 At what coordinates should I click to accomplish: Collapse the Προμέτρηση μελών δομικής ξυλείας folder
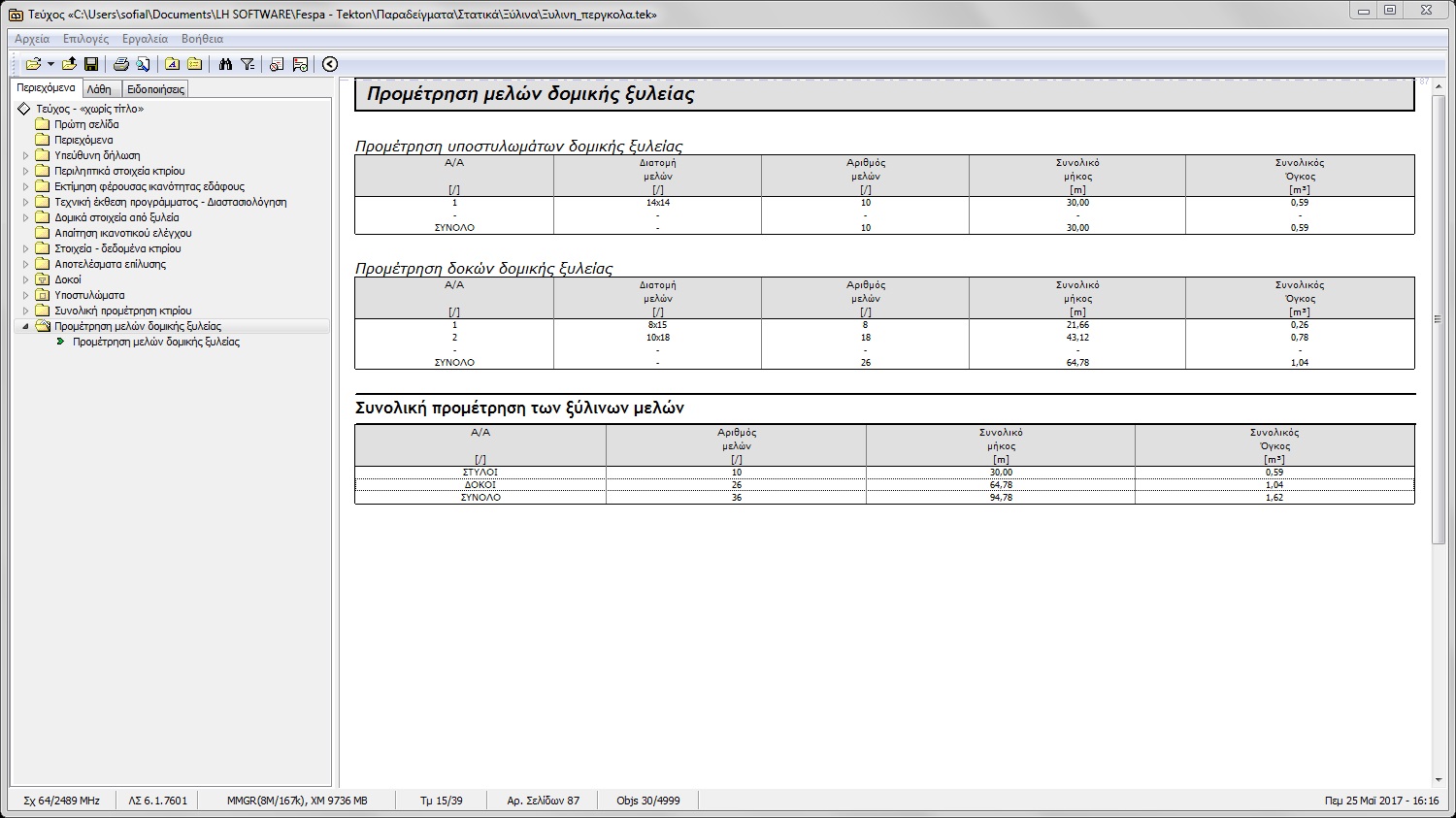[x=26, y=327]
